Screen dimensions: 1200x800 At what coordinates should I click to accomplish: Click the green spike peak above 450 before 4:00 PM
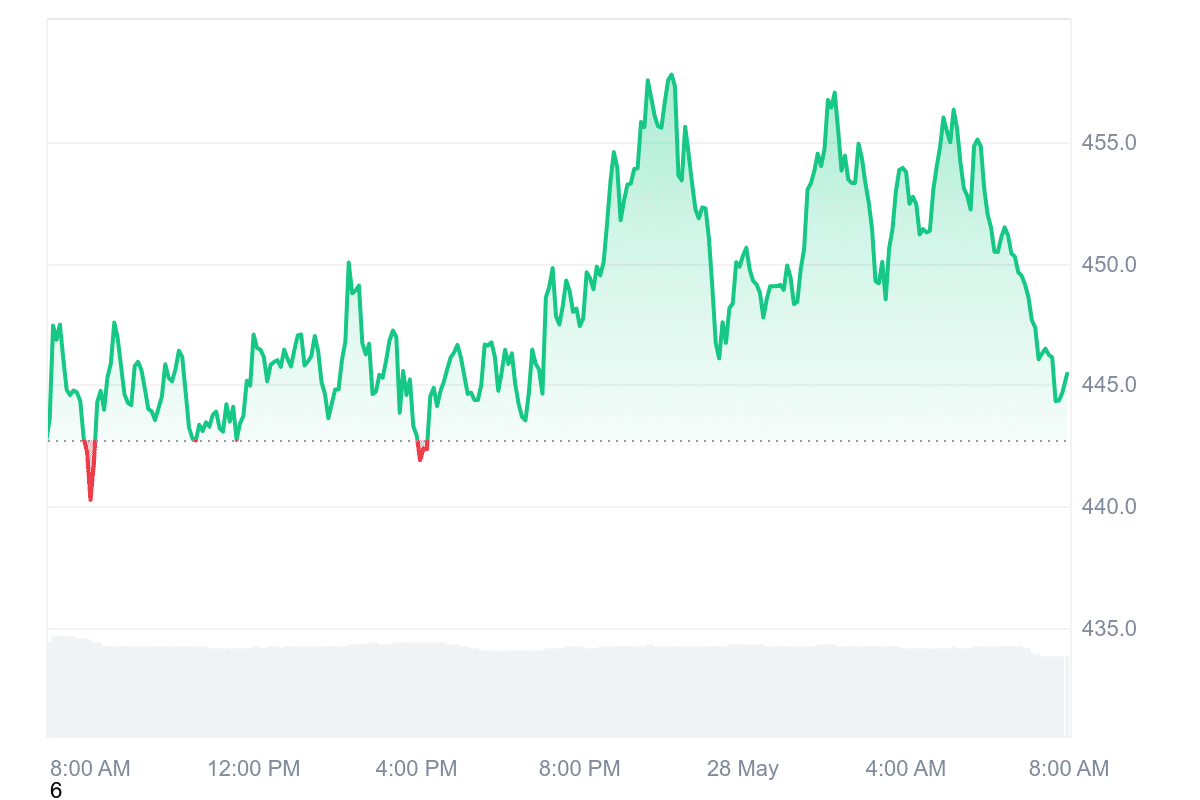pyautogui.click(x=349, y=263)
